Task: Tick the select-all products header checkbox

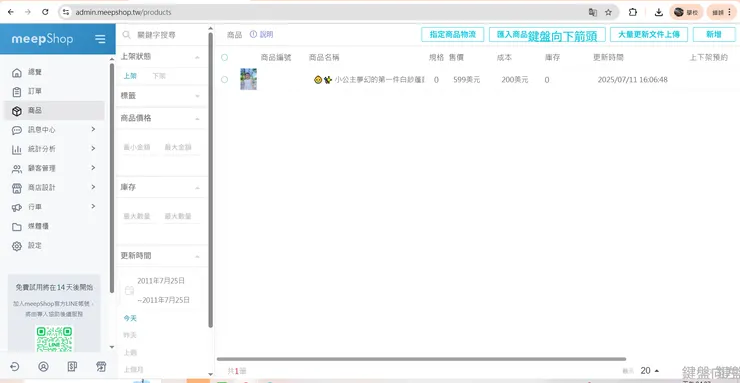Action: click(225, 58)
